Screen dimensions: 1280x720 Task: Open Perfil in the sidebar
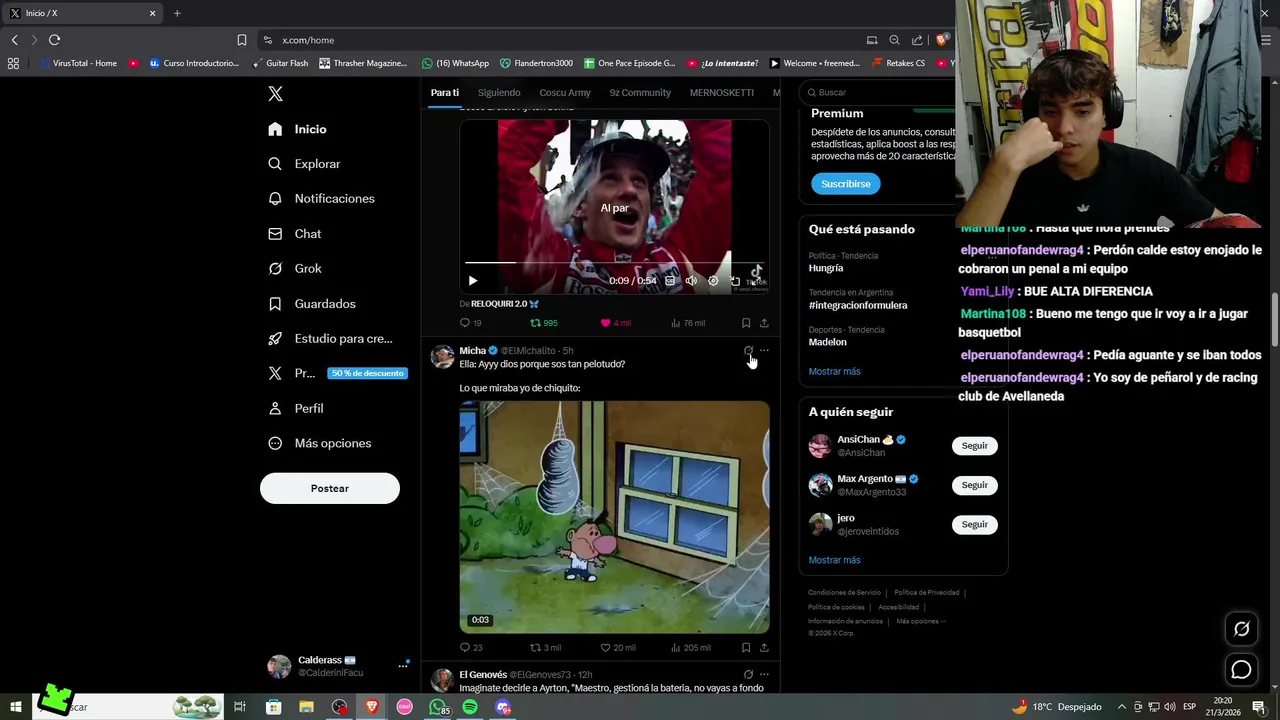pyautogui.click(x=296, y=408)
